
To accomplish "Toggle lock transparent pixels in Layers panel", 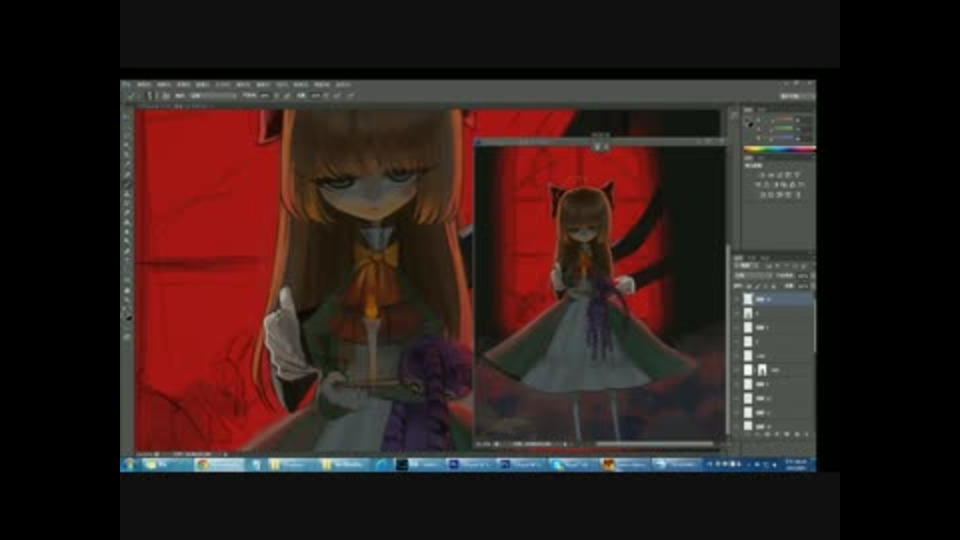I will click(x=749, y=285).
